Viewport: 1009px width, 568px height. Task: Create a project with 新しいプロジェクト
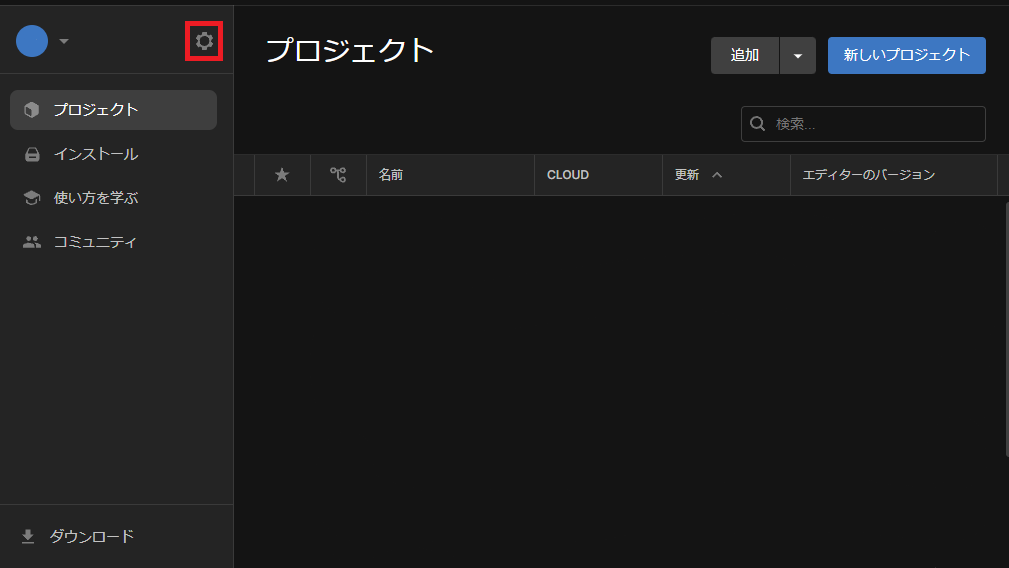(x=907, y=55)
